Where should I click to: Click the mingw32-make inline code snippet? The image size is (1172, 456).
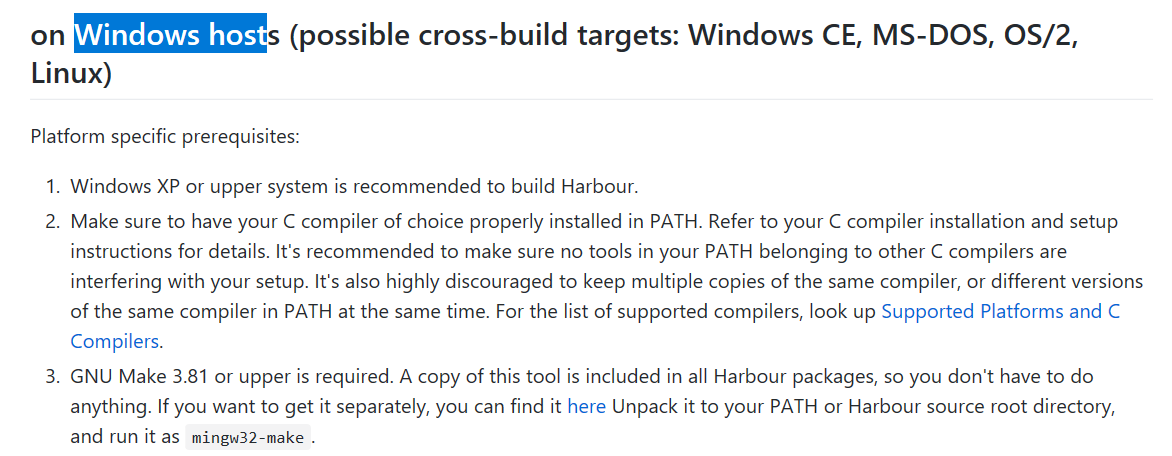click(247, 437)
